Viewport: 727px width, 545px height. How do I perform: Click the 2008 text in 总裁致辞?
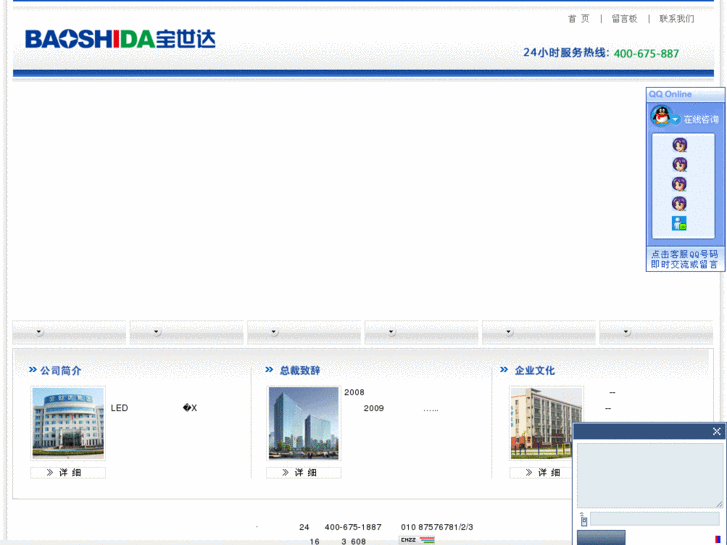pos(354,392)
